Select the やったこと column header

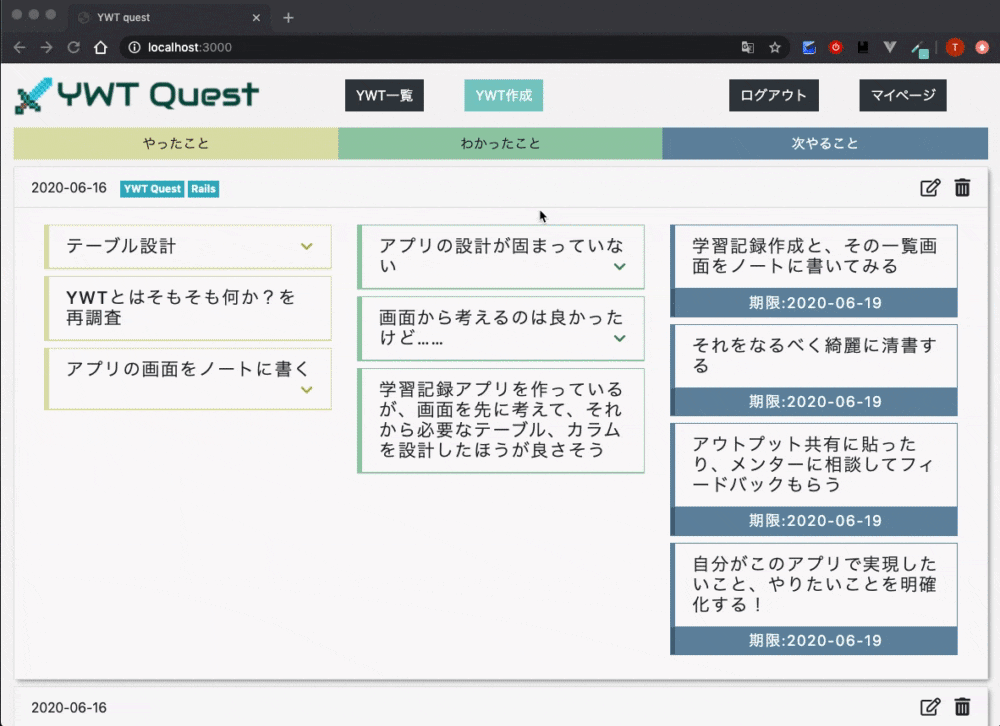click(x=175, y=143)
